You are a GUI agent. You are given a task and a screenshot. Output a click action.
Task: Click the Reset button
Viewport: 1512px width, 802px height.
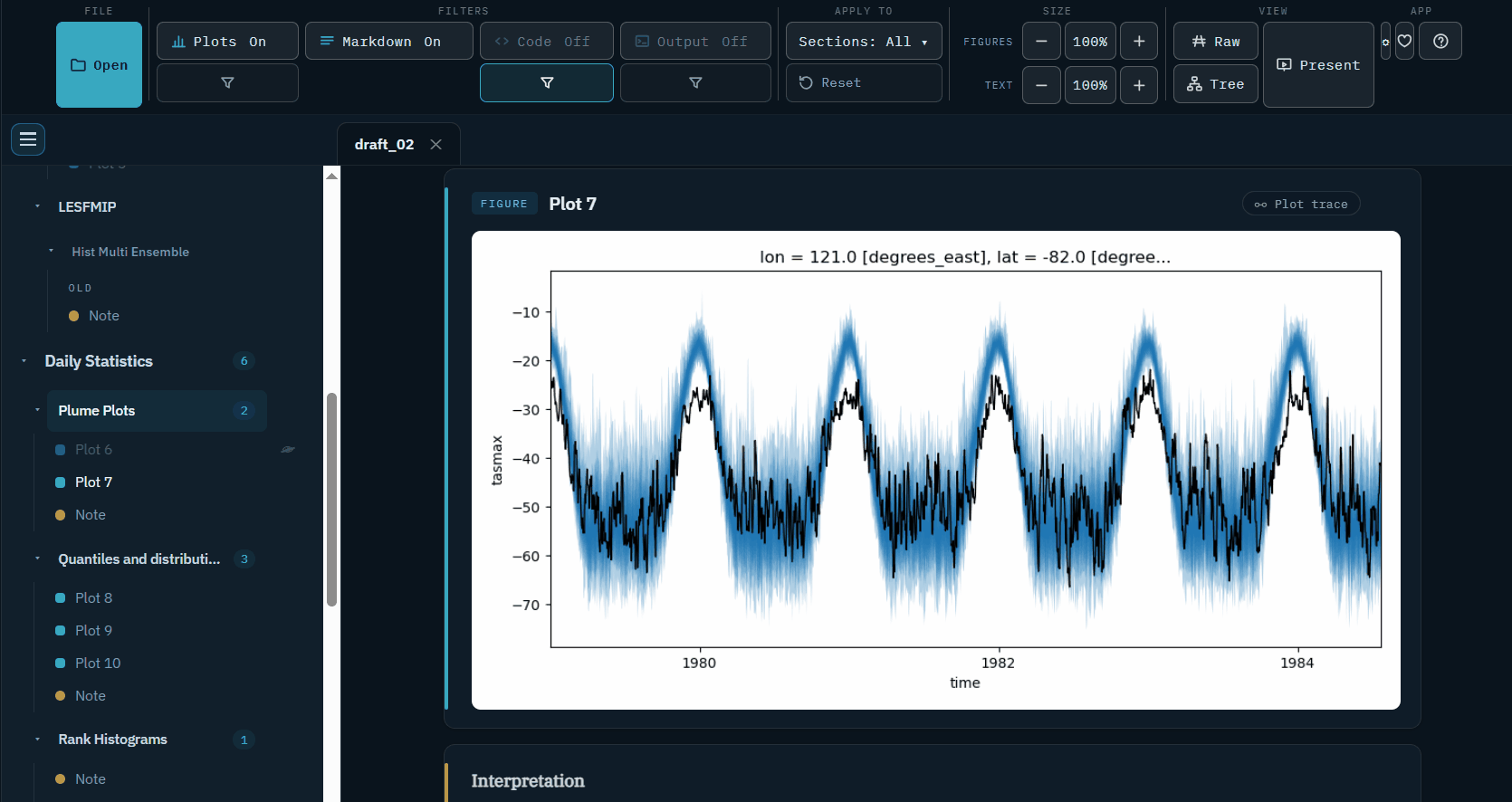[x=864, y=83]
